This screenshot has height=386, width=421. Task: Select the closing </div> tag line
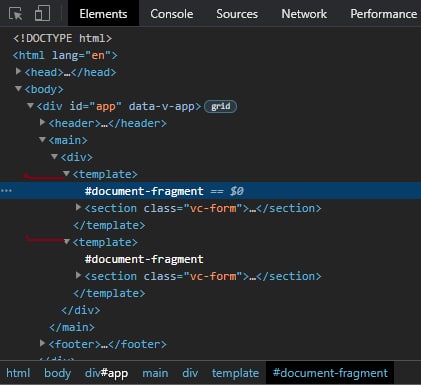pos(81,310)
